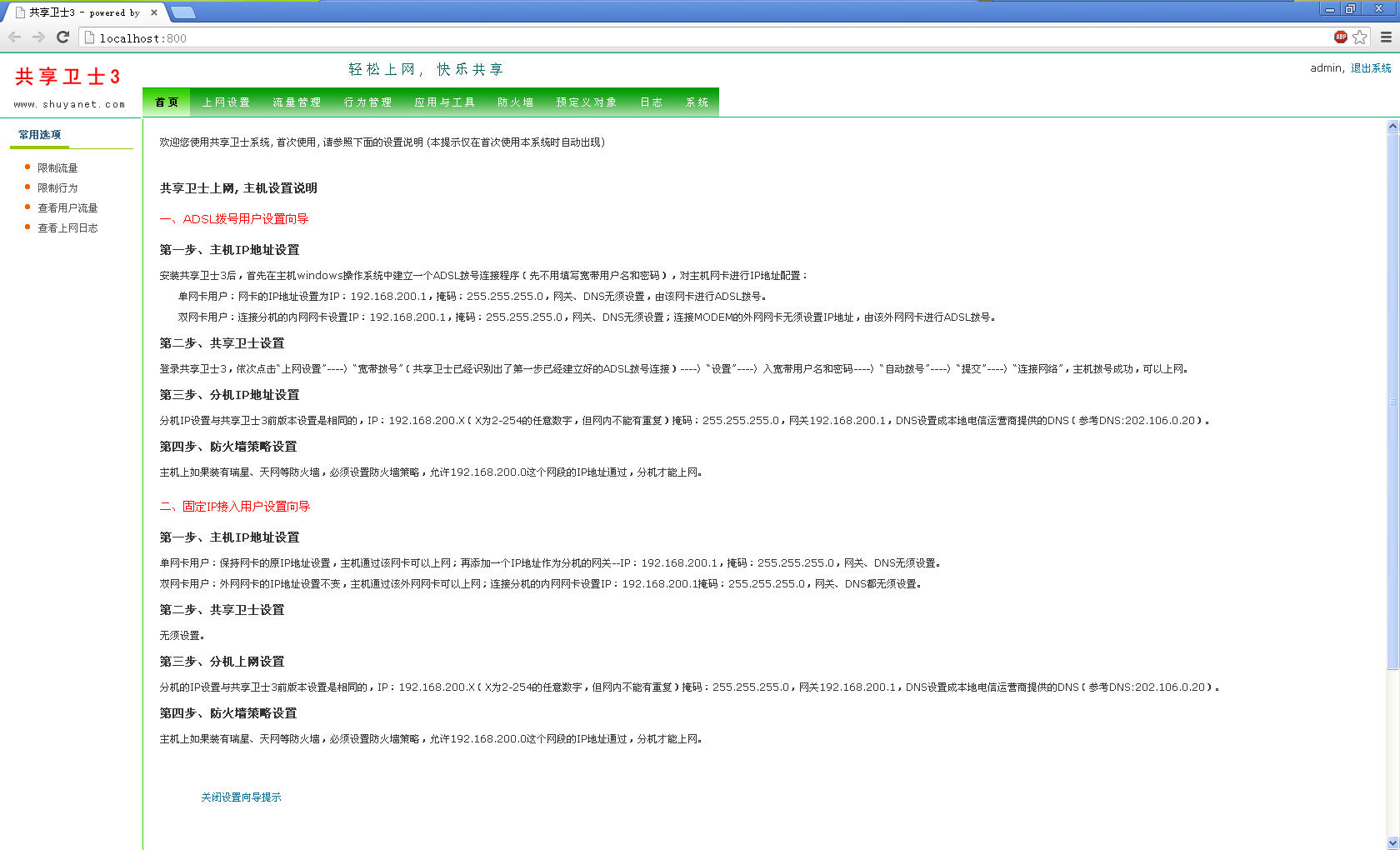Click 关闭设置向导提示 link
The width and height of the screenshot is (1400, 850).
[x=241, y=797]
